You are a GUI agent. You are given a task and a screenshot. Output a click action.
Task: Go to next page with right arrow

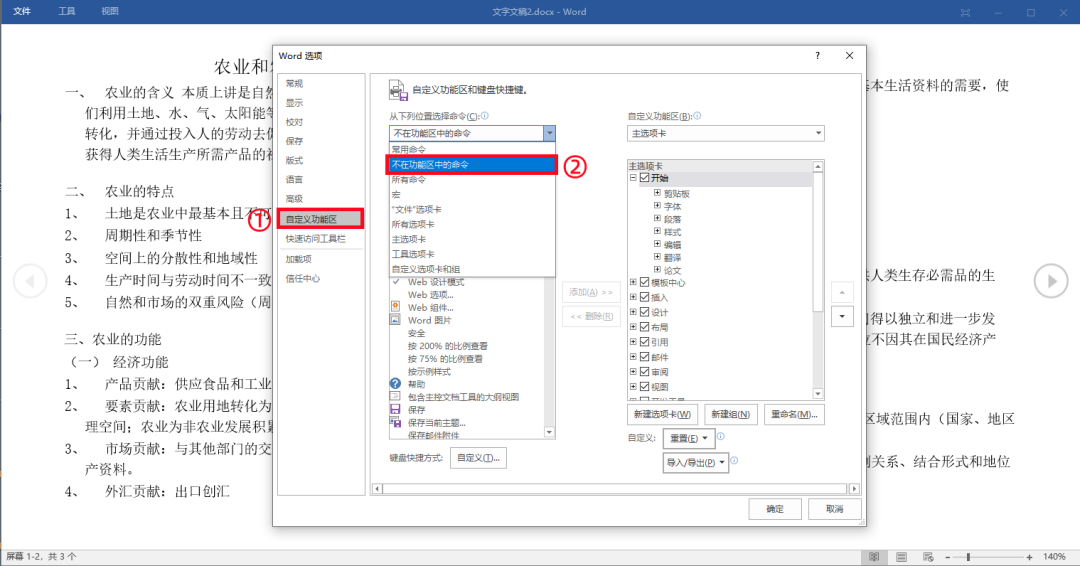click(x=1051, y=281)
